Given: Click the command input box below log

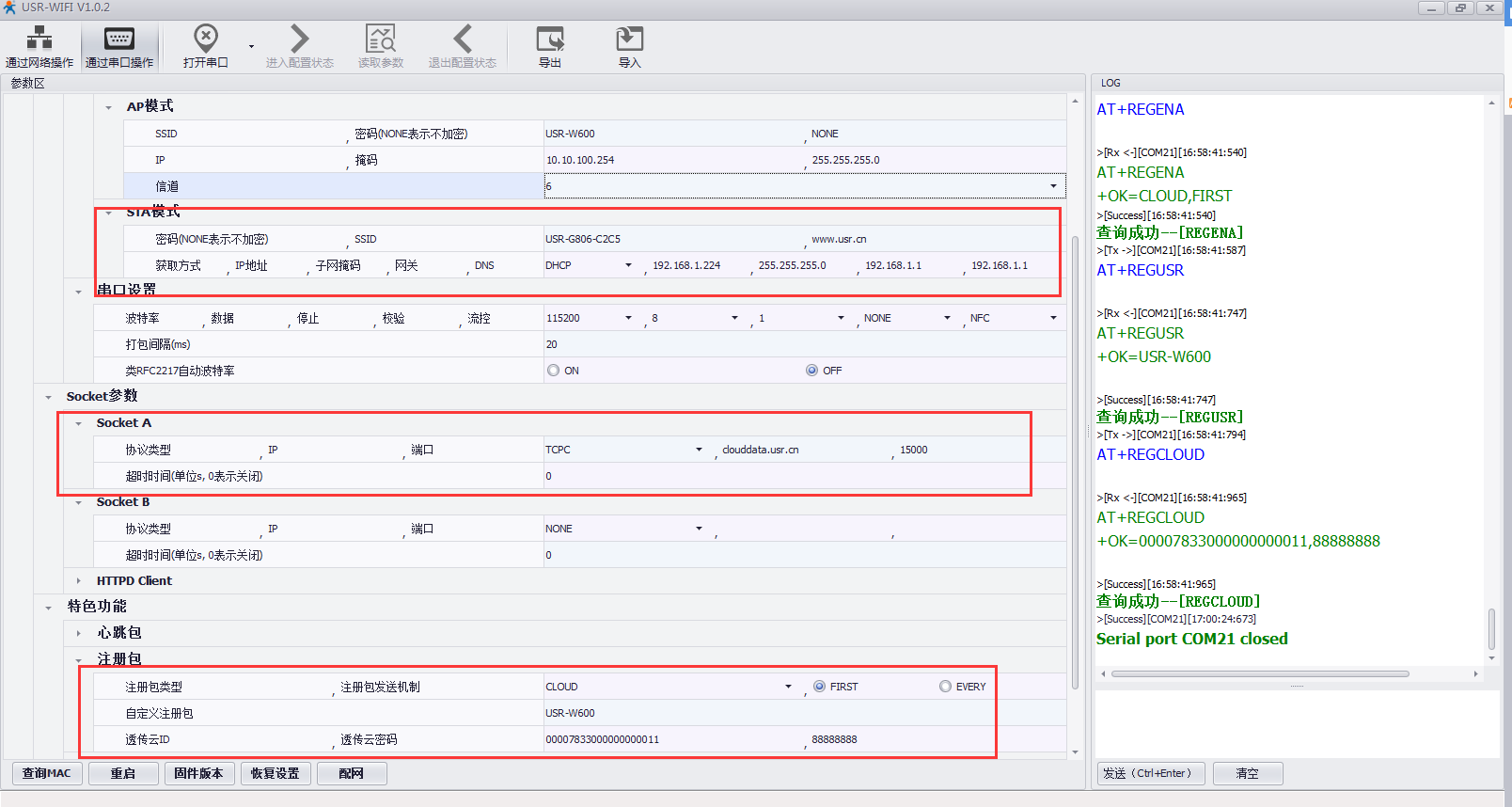Looking at the screenshot, I should pyautogui.click(x=1297, y=723).
